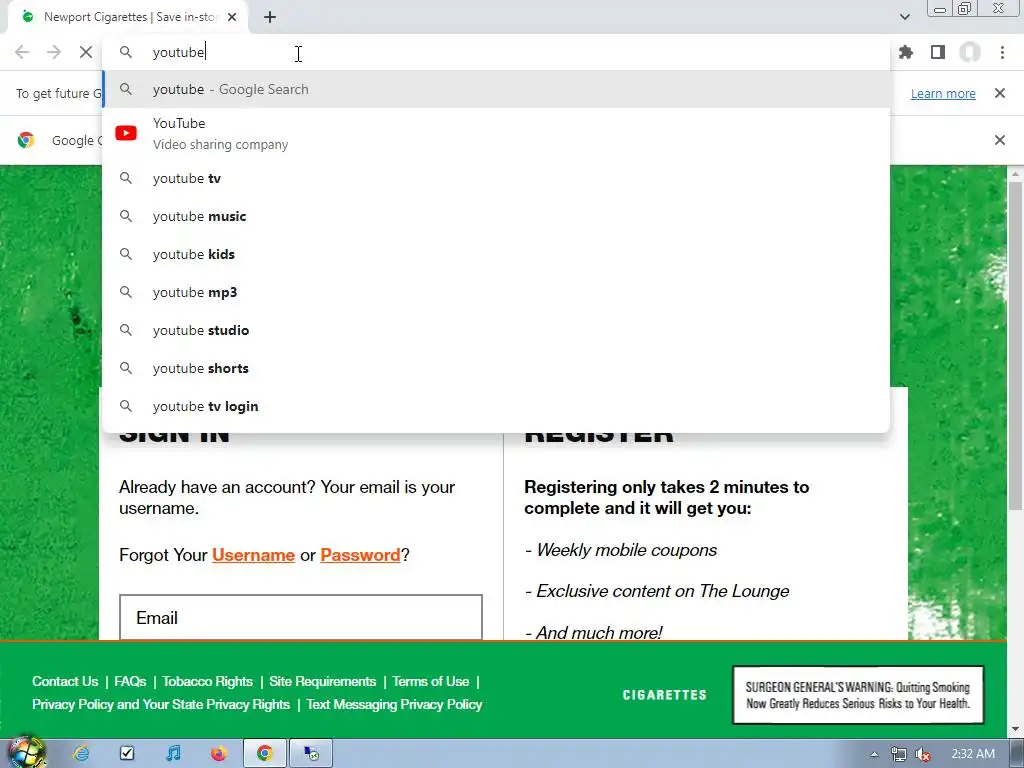The width and height of the screenshot is (1024, 768).
Task: Open the Chrome profile avatar
Action: pos(970,52)
